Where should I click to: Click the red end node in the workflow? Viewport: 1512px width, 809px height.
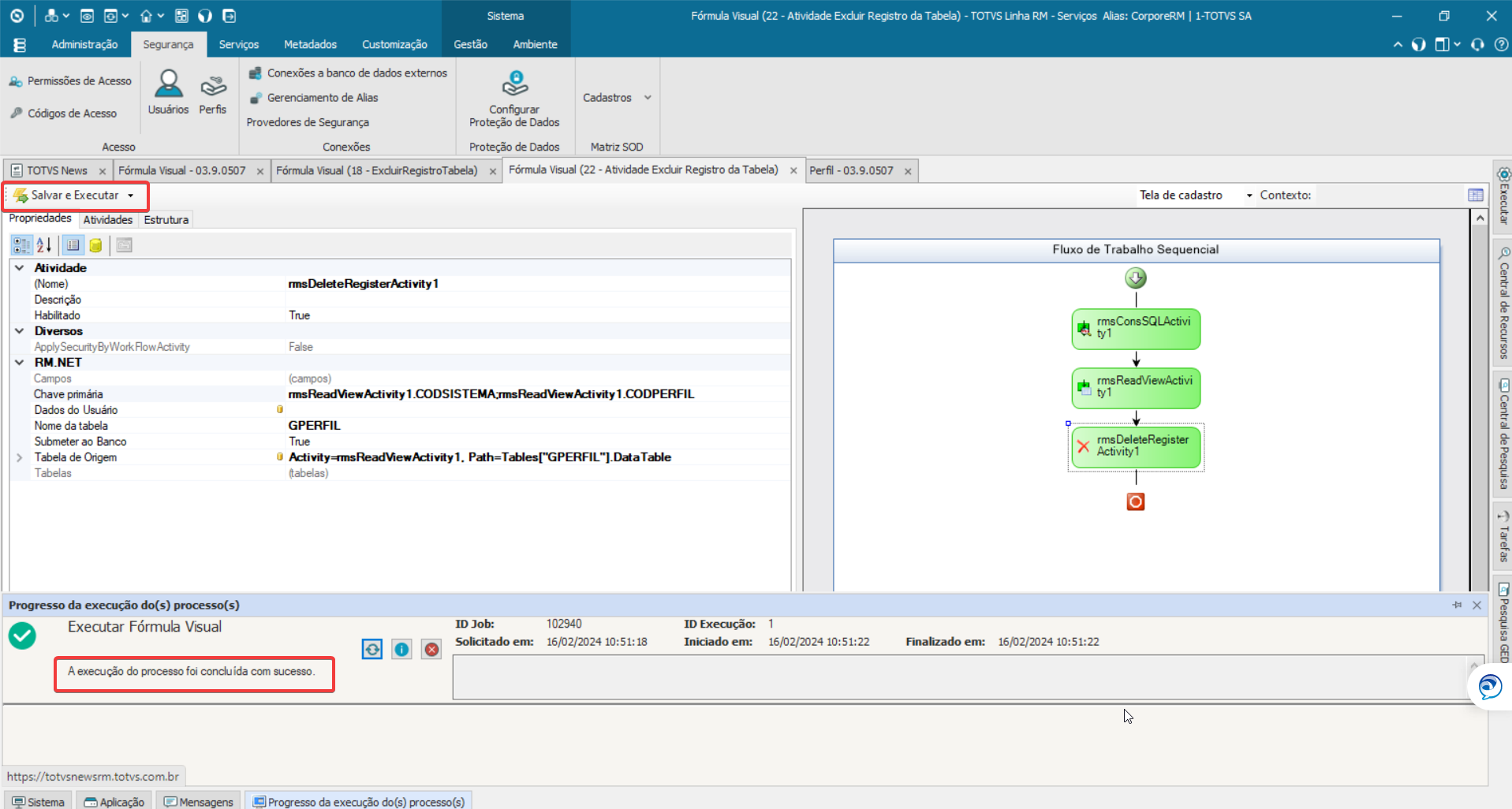pyautogui.click(x=1136, y=501)
